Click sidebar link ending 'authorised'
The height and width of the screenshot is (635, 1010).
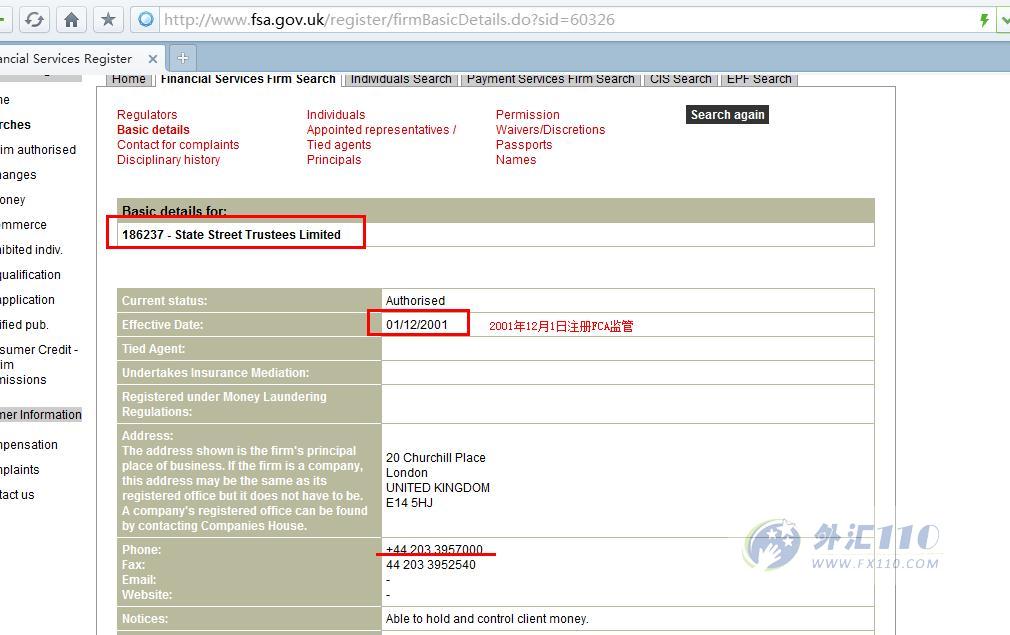coord(38,150)
